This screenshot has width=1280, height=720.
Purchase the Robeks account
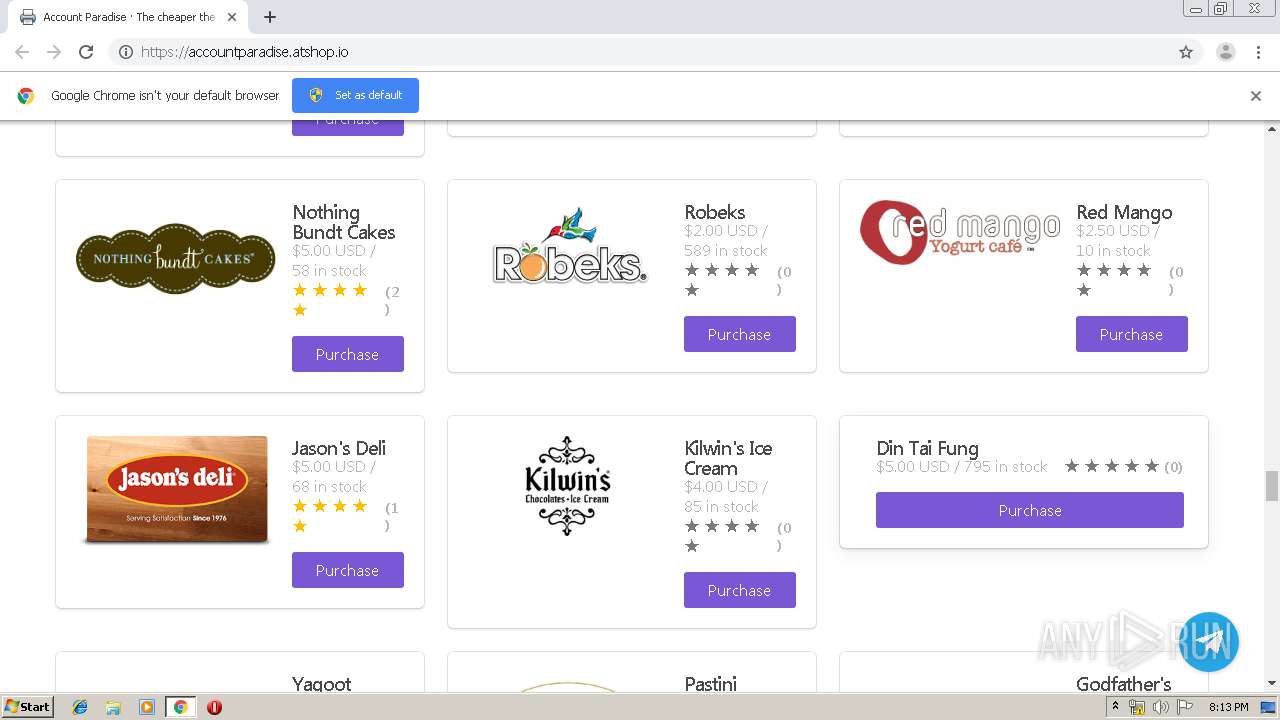(x=740, y=334)
